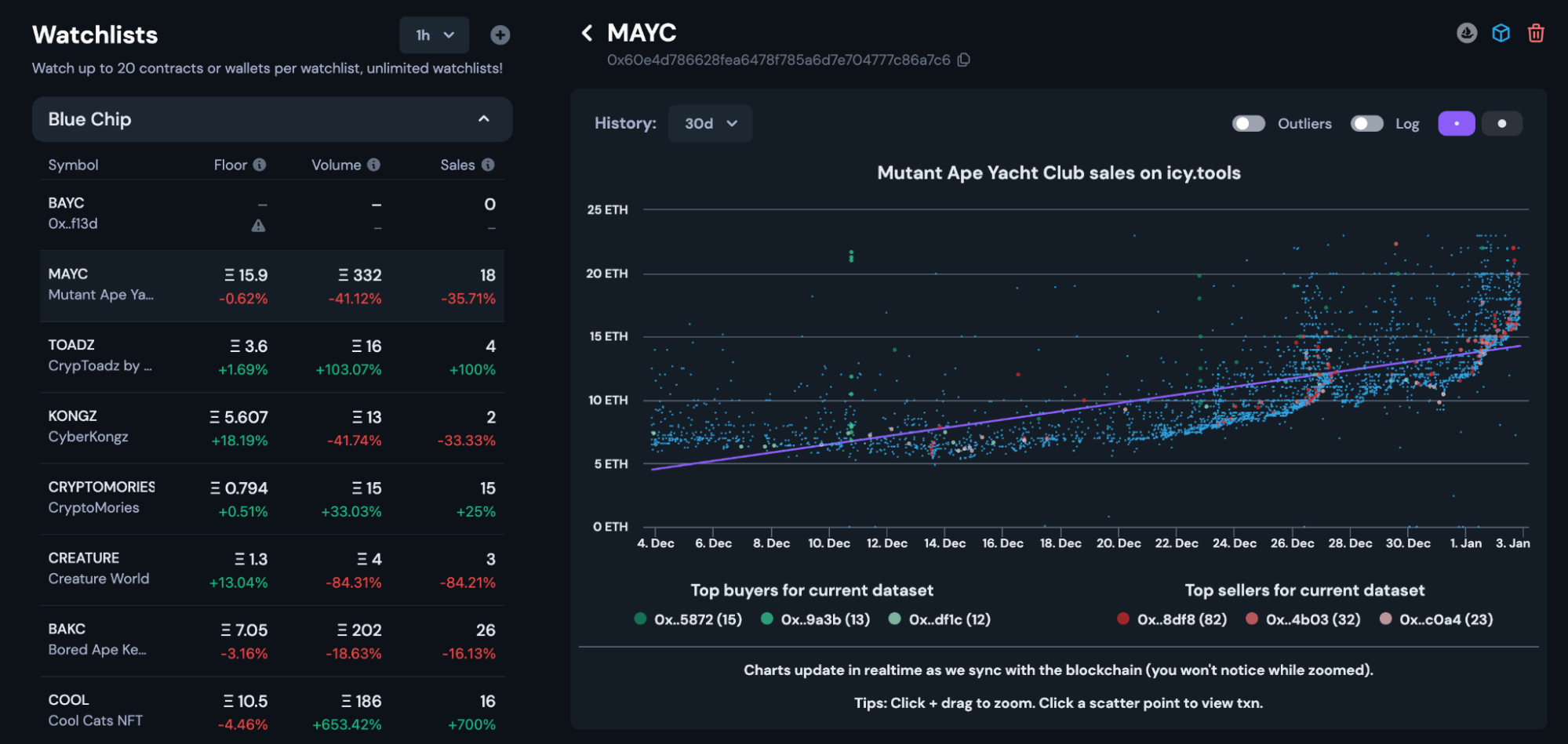Click the 20. Dec x-axis label
This screenshot has width=1568, height=744.
(1119, 543)
